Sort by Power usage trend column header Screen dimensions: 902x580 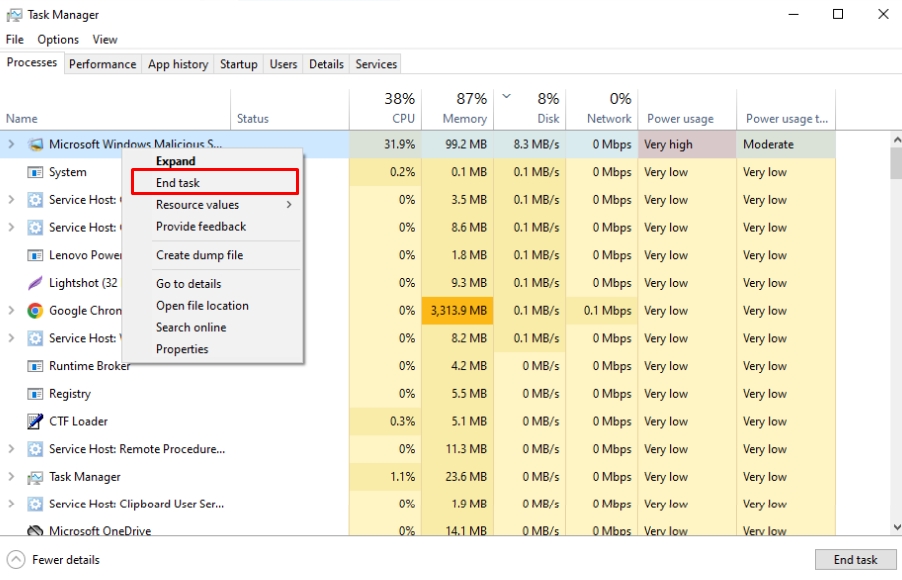[x=786, y=109]
